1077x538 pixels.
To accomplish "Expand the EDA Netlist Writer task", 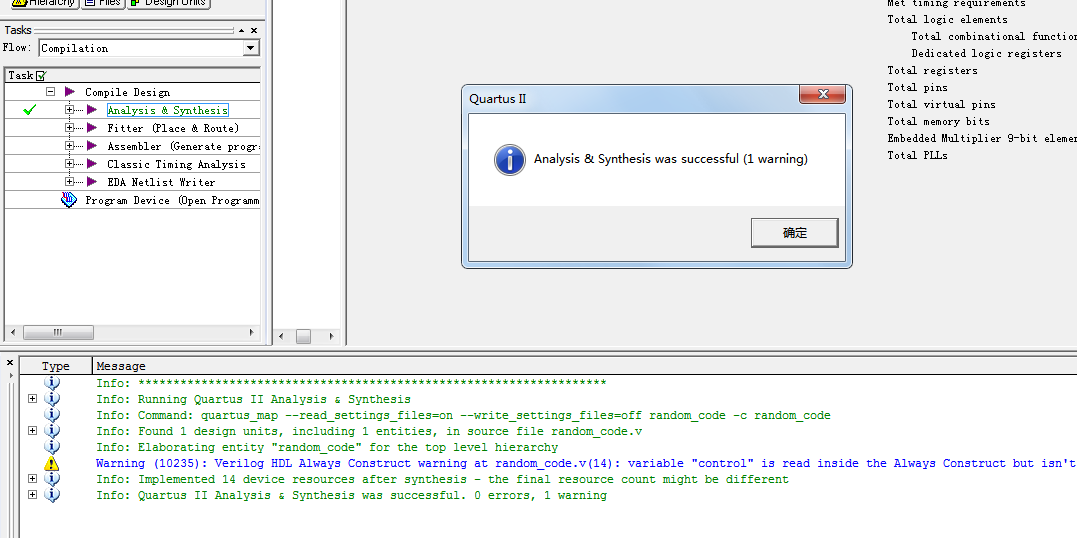I will coord(69,181).
